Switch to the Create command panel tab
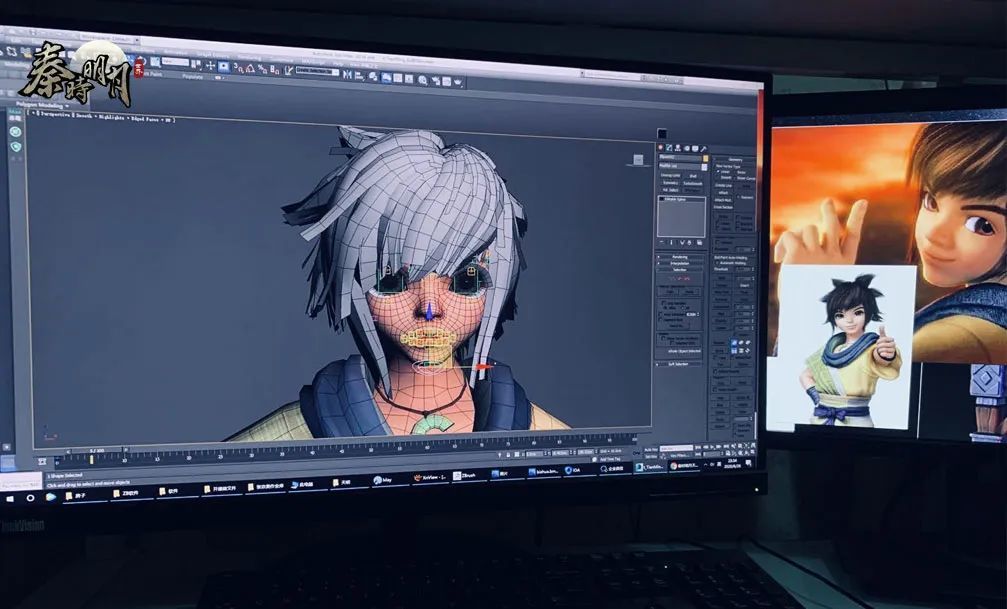The width and height of the screenshot is (1007, 609). coord(661,148)
